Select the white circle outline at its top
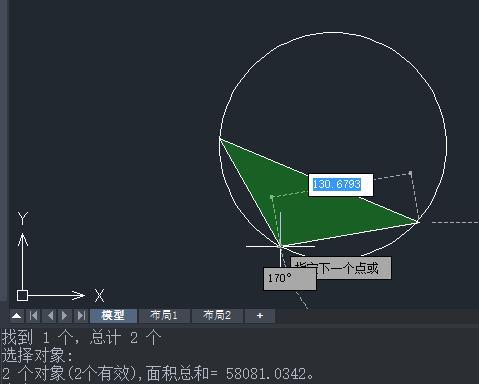Viewport: 479px width, 384px height. click(x=333, y=33)
